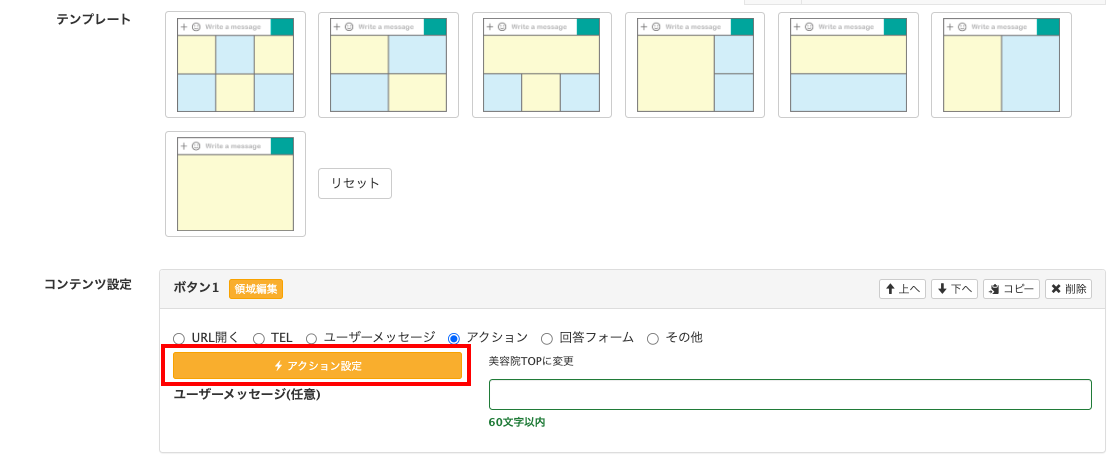Select the two side-by-side columns template
Viewport: 1112px width, 459px height.
pos(1001,65)
